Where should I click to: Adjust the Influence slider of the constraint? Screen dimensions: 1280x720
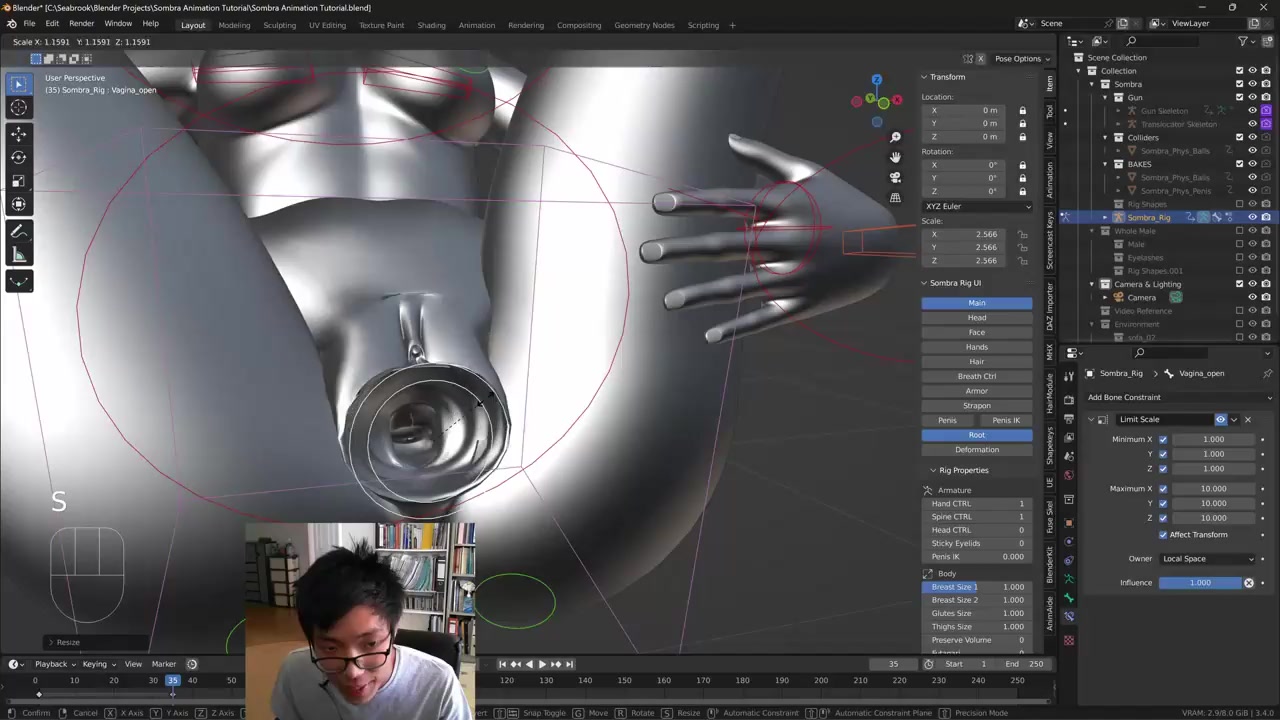coord(1199,583)
